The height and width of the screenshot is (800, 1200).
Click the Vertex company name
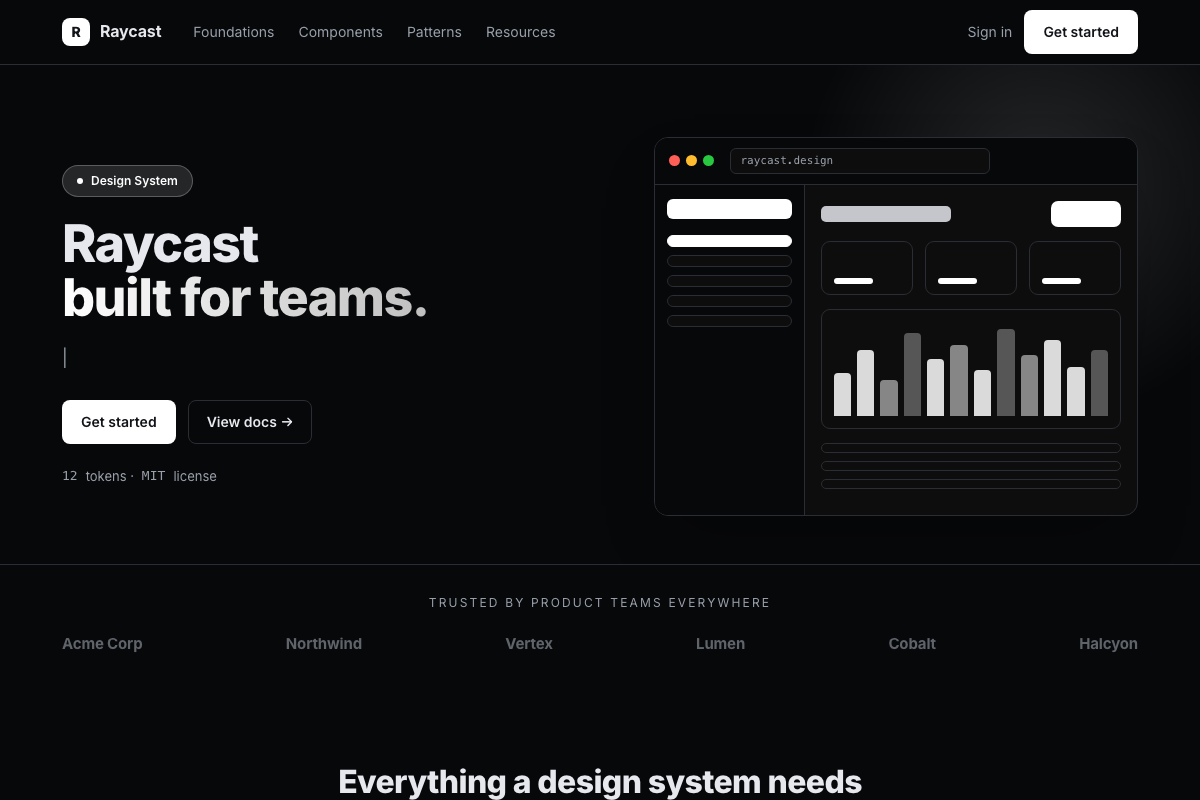tap(529, 644)
